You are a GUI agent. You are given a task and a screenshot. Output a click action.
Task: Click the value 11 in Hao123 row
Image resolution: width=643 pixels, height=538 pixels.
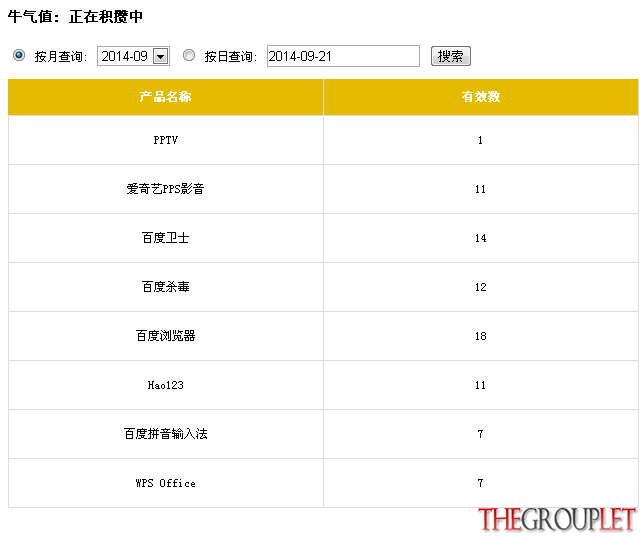(x=481, y=385)
